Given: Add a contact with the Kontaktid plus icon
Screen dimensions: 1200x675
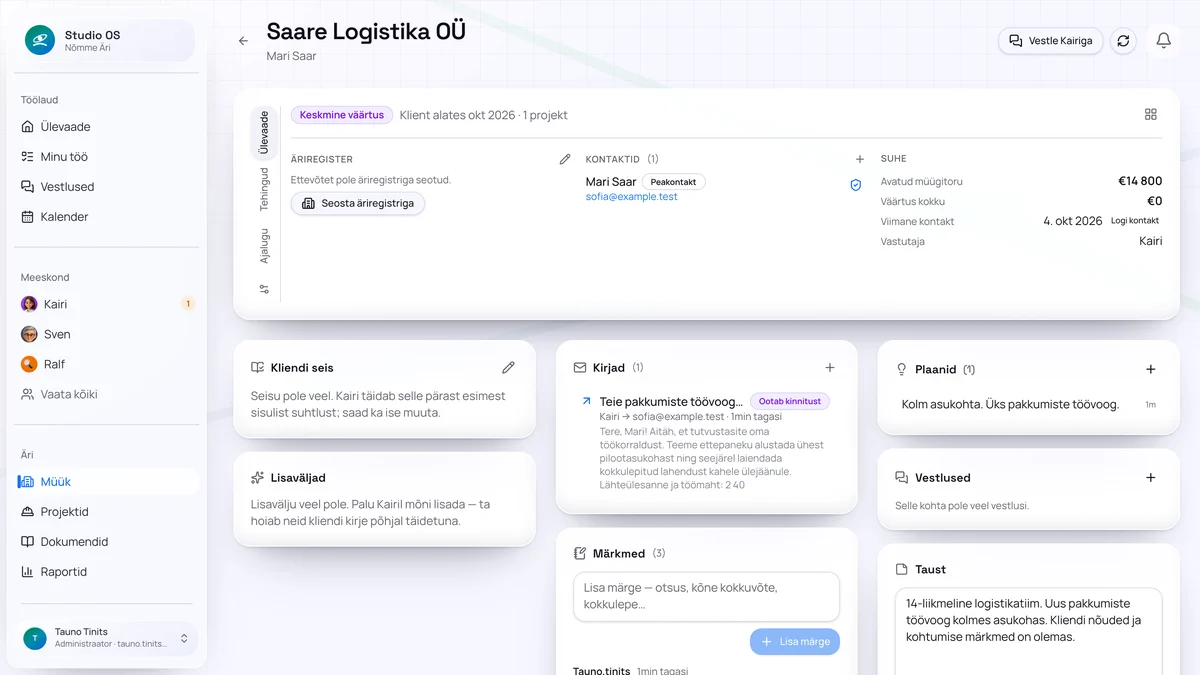Looking at the screenshot, I should point(859,159).
